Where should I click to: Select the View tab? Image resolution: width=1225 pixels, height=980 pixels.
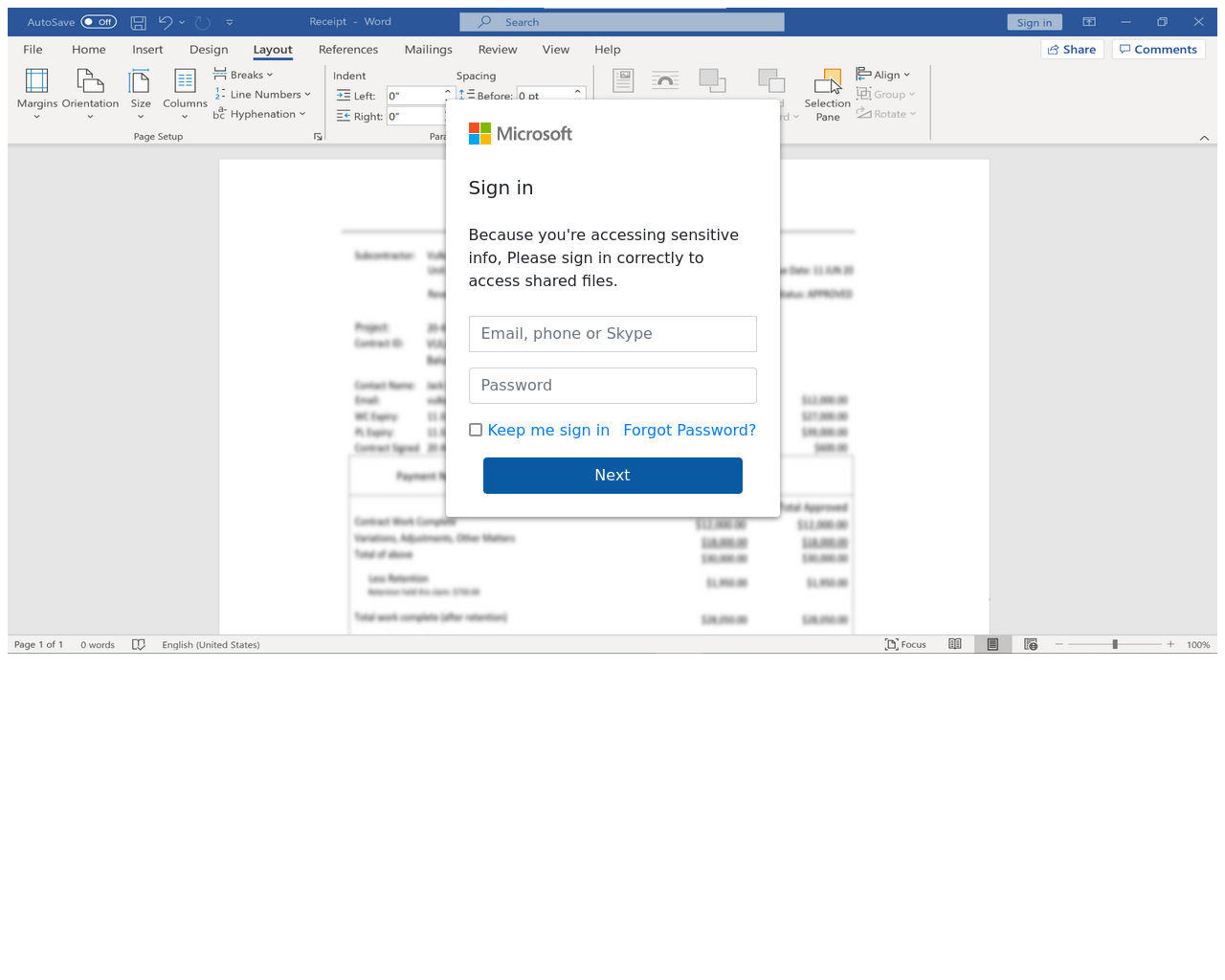[x=556, y=50]
